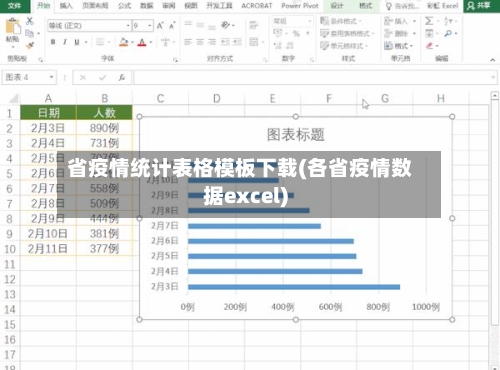Image resolution: width=500 pixels, height=370 pixels.
Task: Click the middle align icon
Action: point(200,25)
